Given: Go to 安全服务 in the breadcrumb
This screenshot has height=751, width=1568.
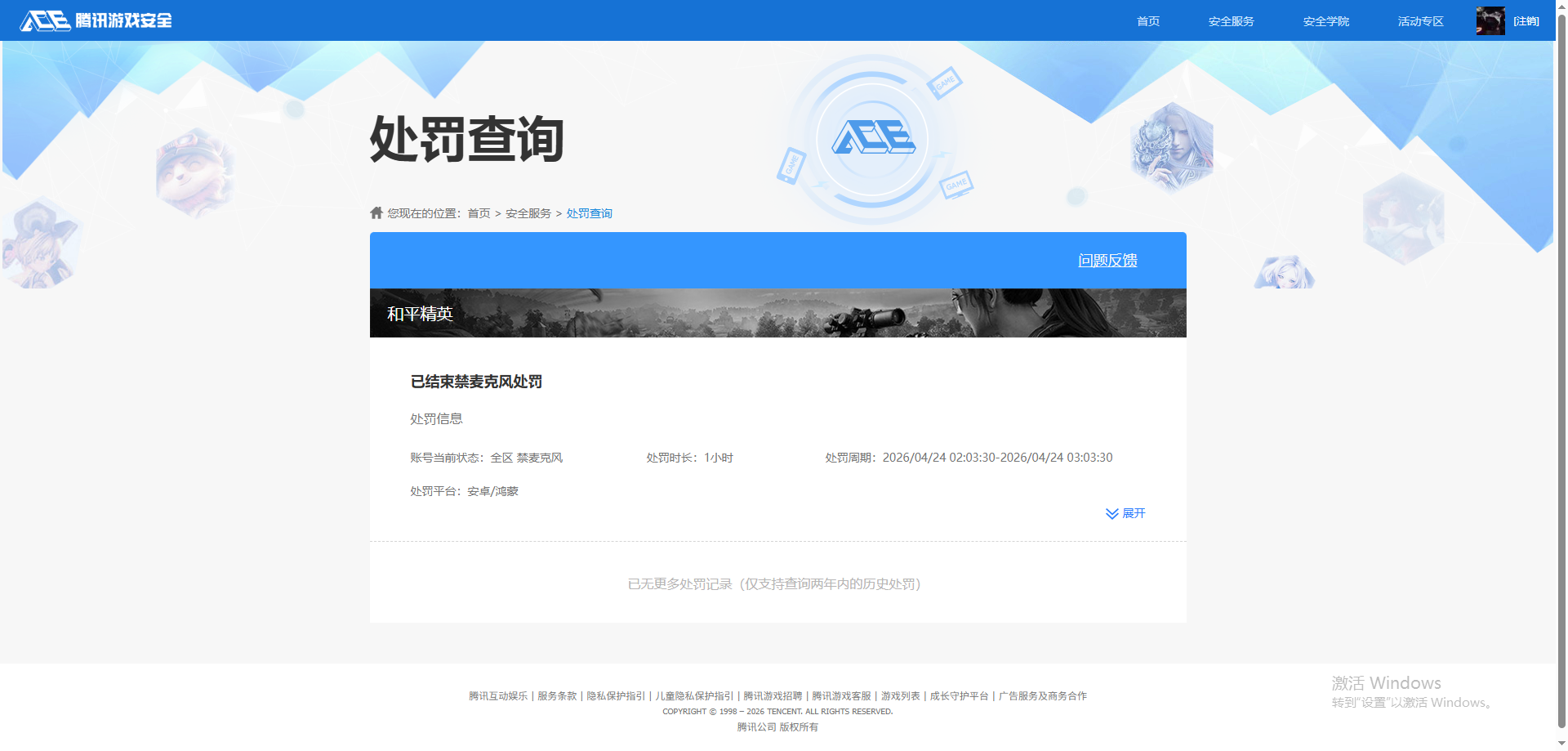Looking at the screenshot, I should (528, 213).
